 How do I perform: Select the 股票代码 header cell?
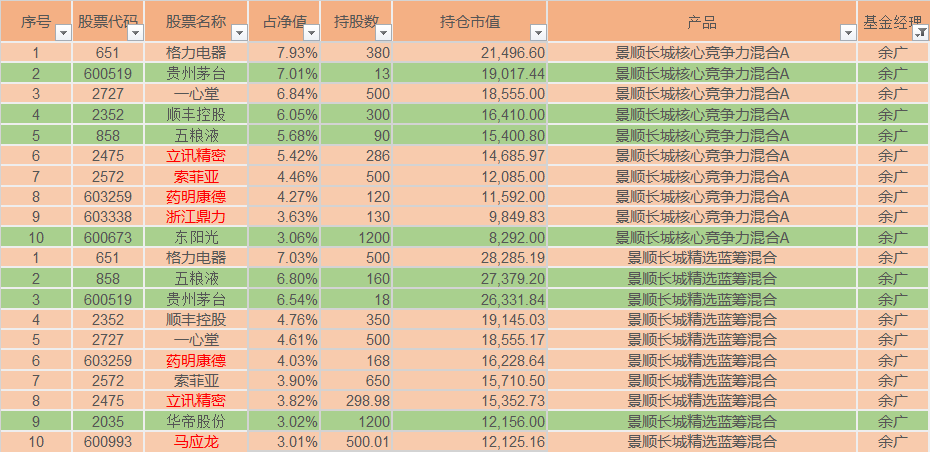point(108,21)
